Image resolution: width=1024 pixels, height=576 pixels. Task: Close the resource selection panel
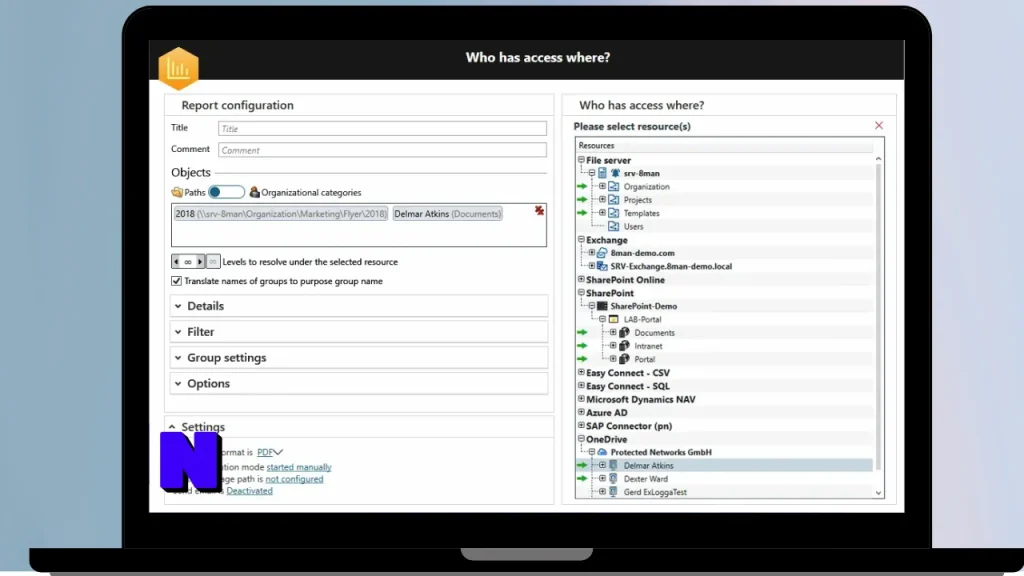879,125
